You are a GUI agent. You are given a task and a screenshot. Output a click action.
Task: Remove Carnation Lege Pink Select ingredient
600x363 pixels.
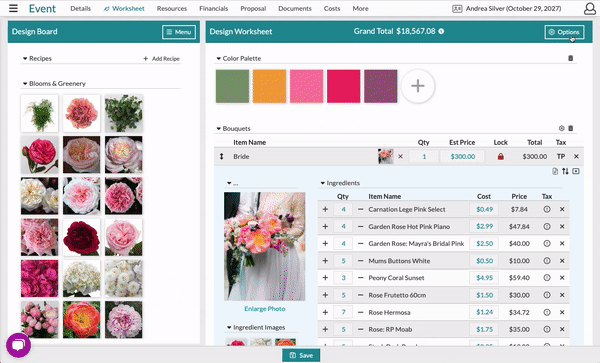tap(562, 209)
